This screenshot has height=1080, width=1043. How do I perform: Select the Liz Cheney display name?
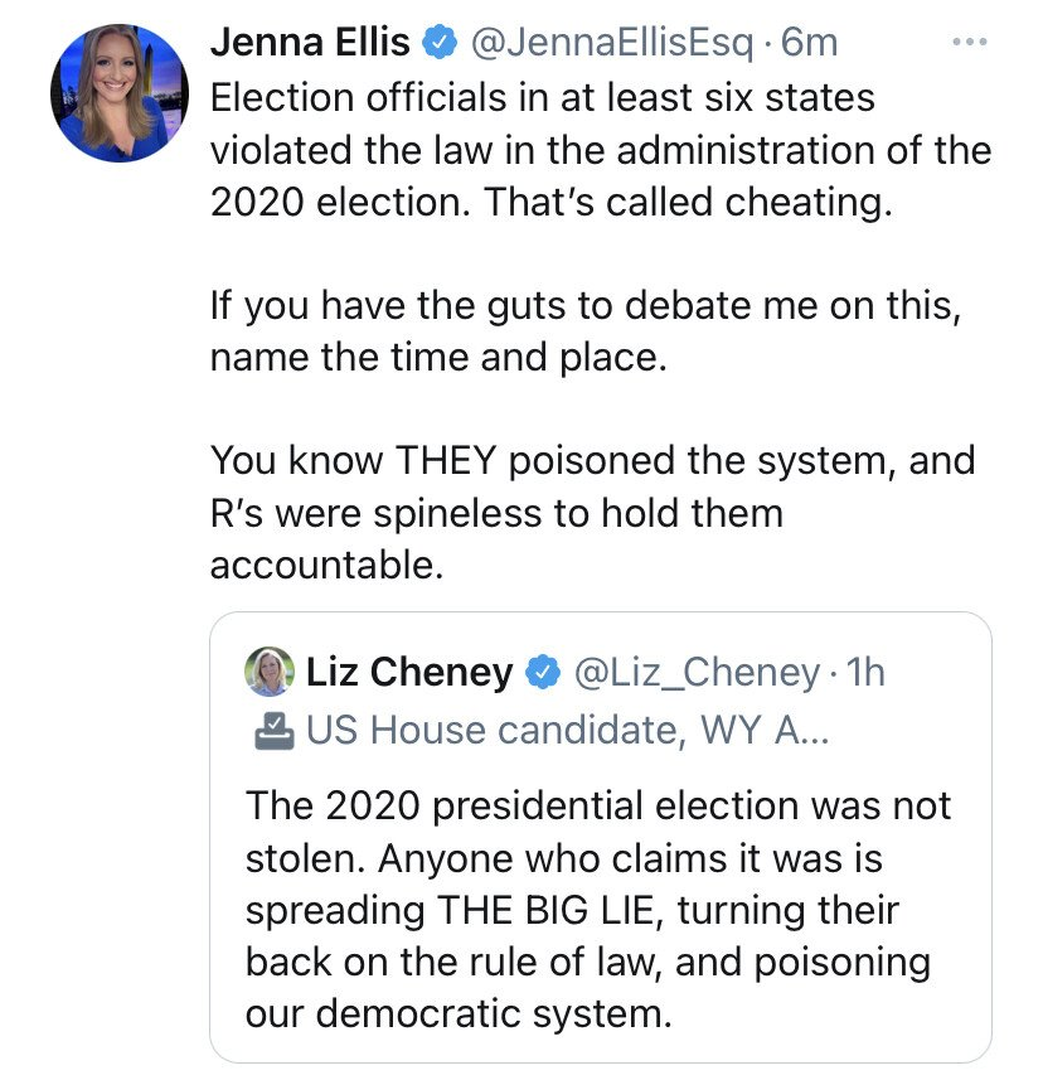[409, 673]
